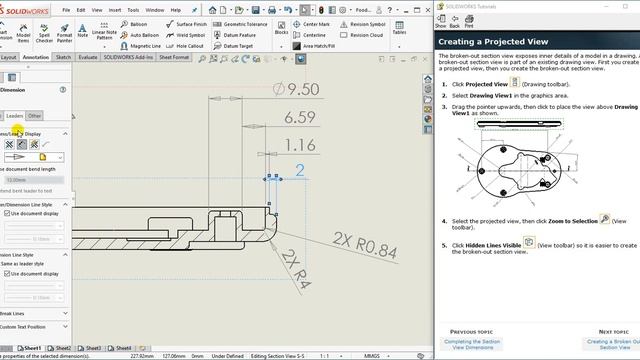Open next topic Creating a Broken-Out Section View

(x=613, y=344)
